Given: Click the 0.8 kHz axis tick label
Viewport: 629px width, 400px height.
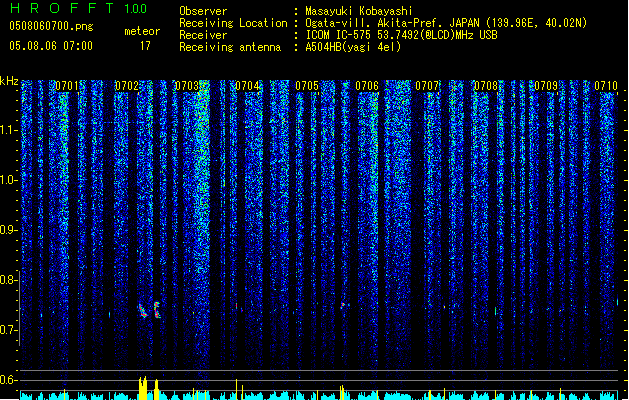Looking at the screenshot, I should point(8,280).
